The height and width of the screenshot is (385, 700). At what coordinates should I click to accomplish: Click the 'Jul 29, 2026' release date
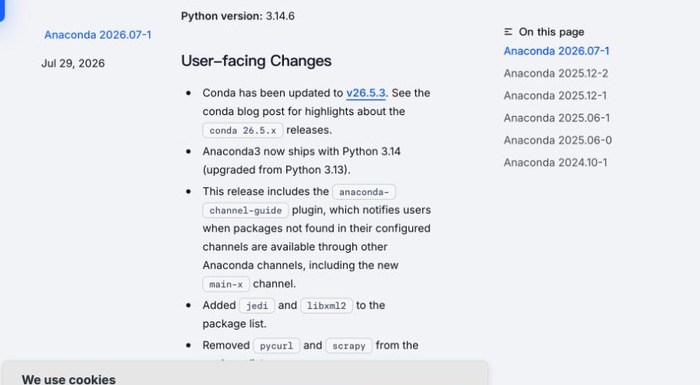[73, 63]
